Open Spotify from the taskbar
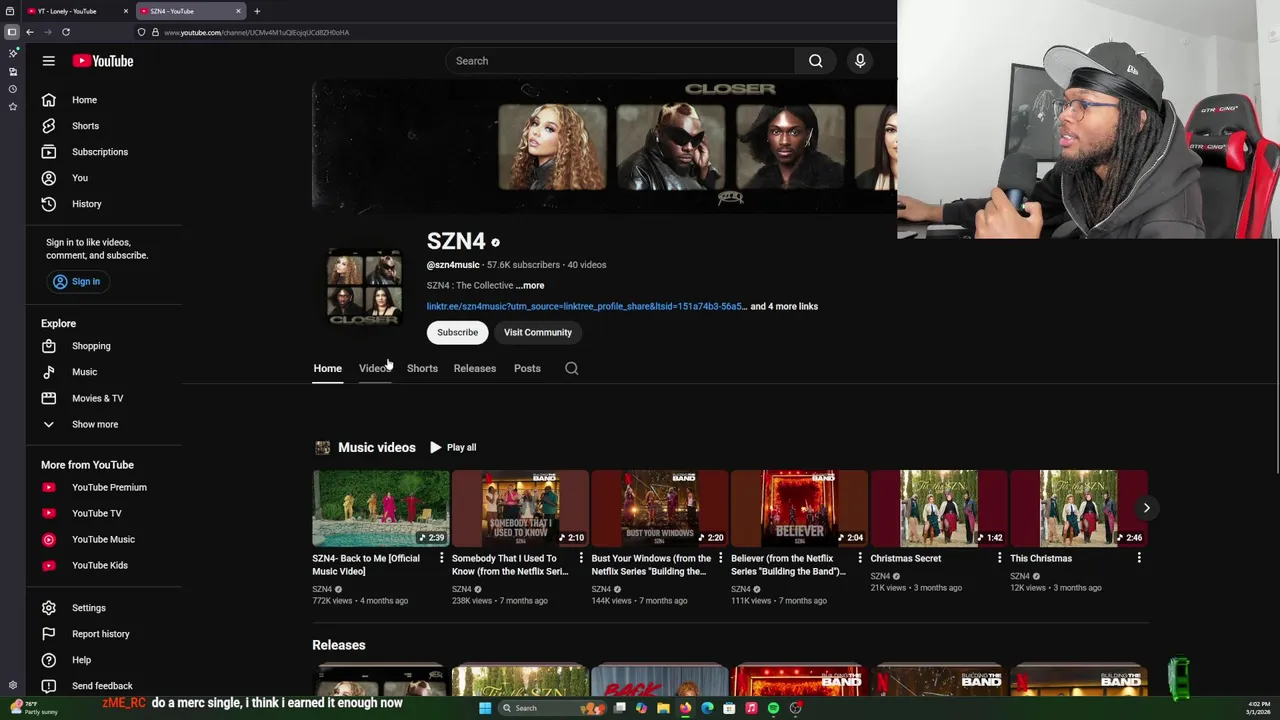 [x=773, y=708]
